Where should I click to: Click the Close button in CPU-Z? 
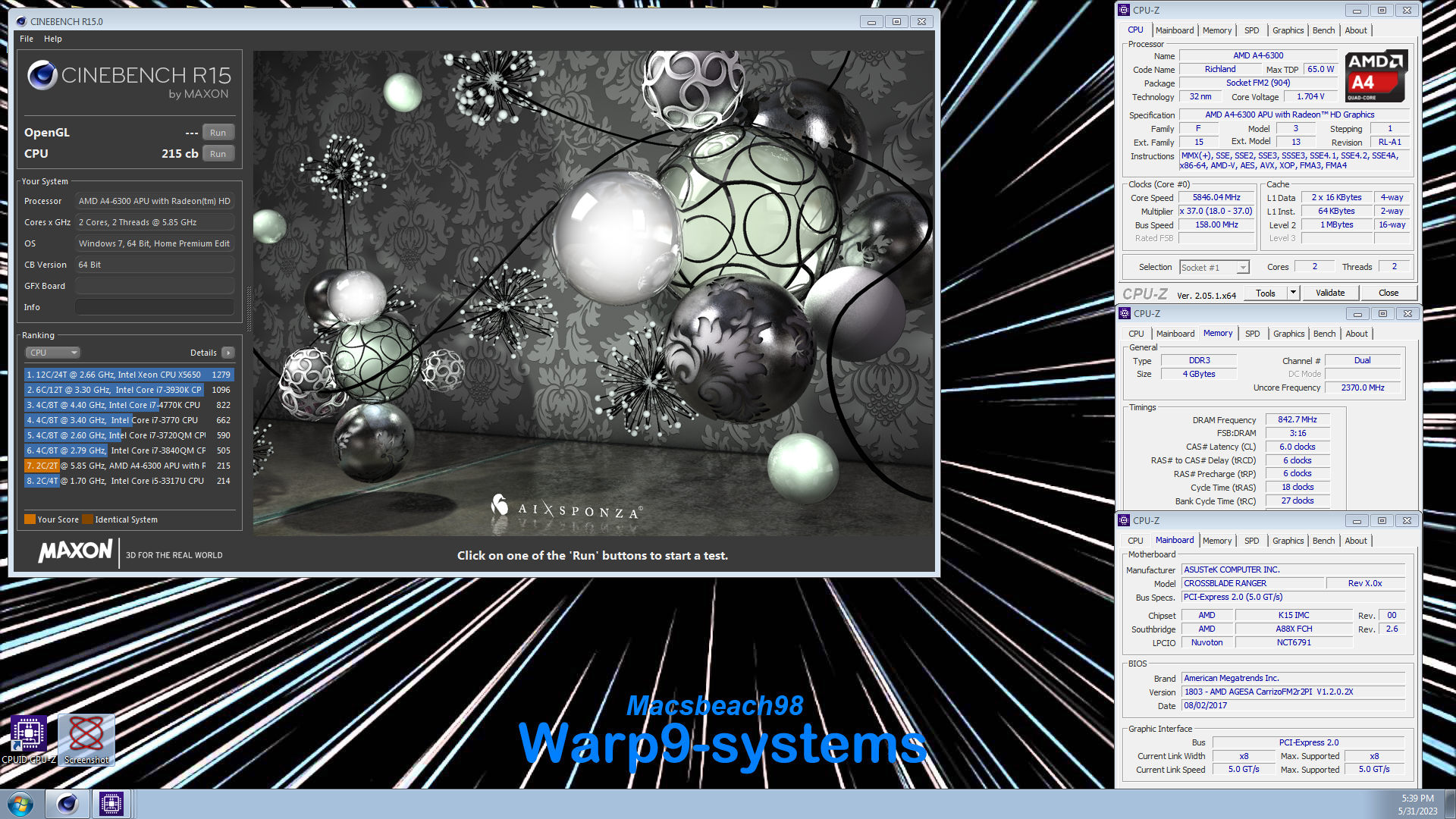(x=1389, y=293)
